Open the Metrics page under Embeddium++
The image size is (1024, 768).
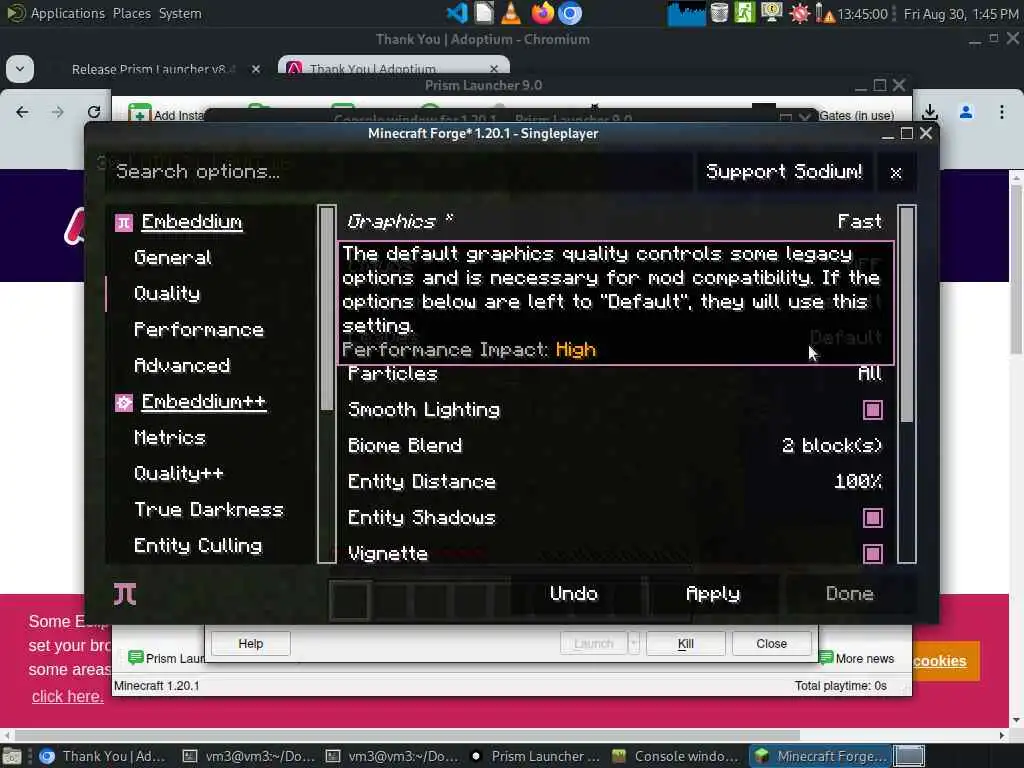pos(169,438)
